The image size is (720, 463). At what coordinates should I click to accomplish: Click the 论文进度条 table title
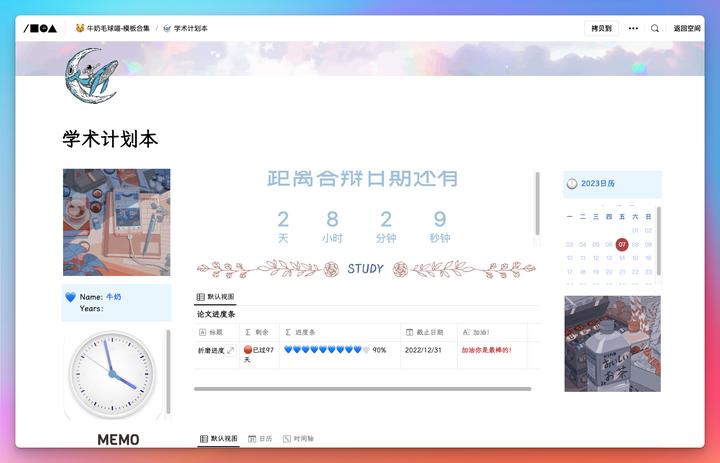pyautogui.click(x=216, y=315)
